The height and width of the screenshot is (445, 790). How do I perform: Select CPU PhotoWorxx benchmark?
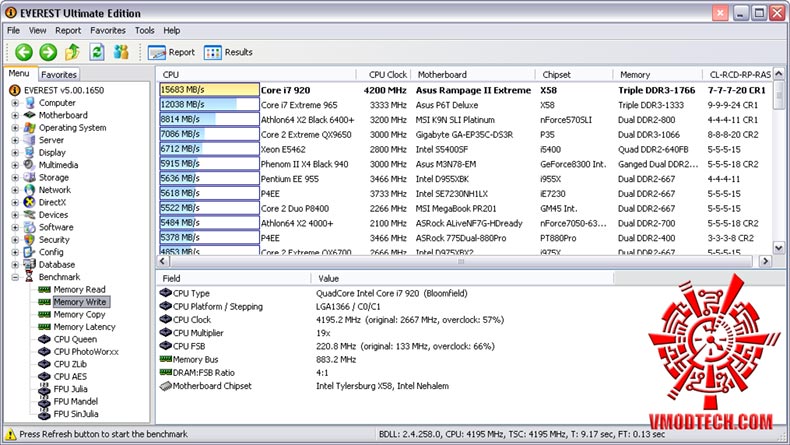(x=86, y=352)
